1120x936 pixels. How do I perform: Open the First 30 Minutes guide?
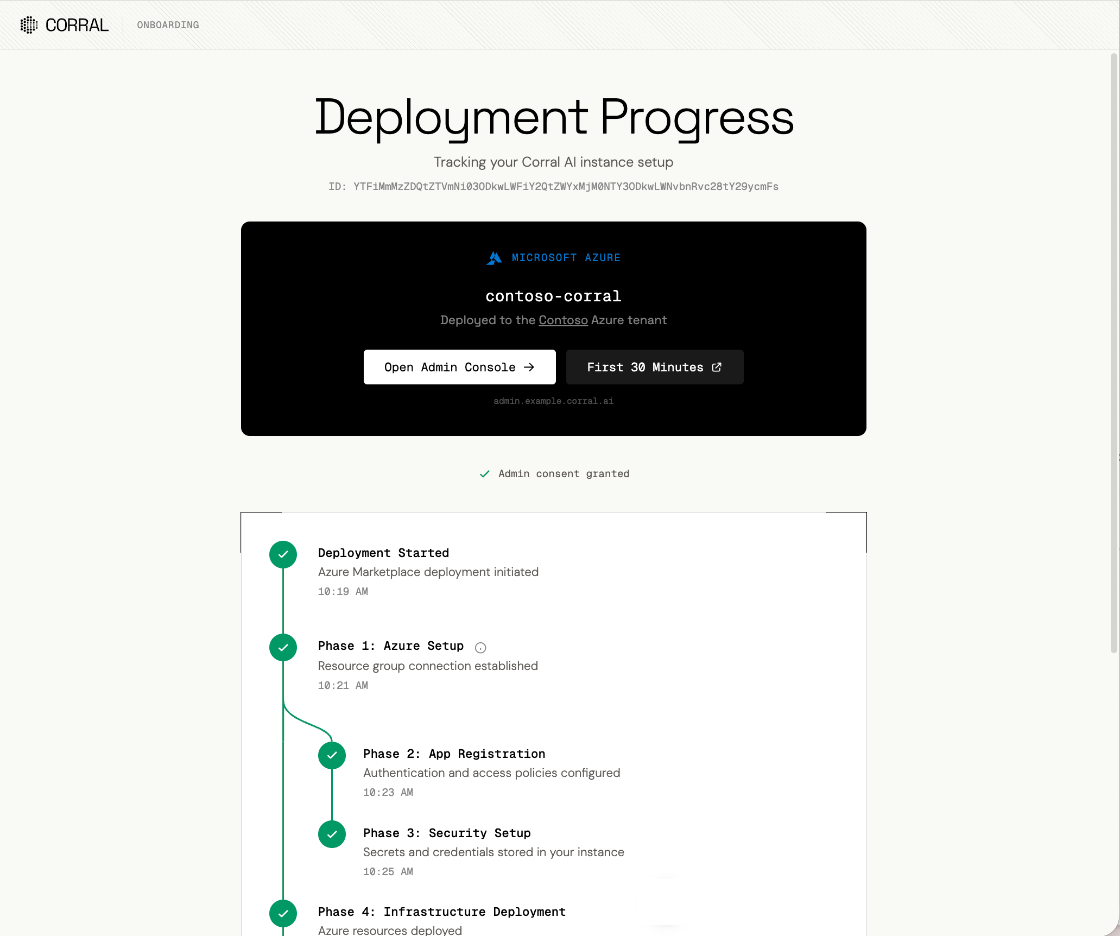pyautogui.click(x=654, y=367)
